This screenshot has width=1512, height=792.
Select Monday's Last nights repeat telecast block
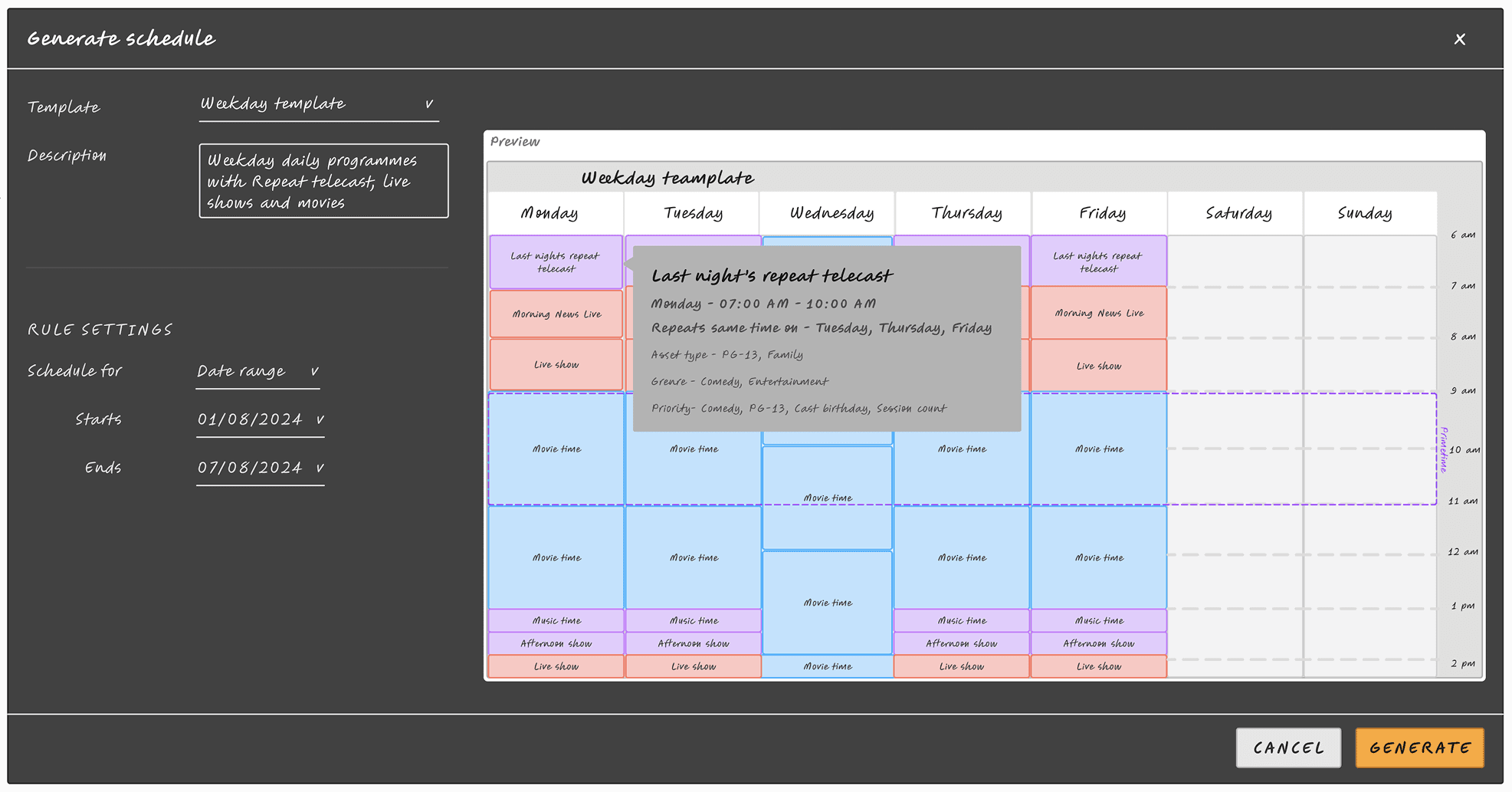pos(556,262)
